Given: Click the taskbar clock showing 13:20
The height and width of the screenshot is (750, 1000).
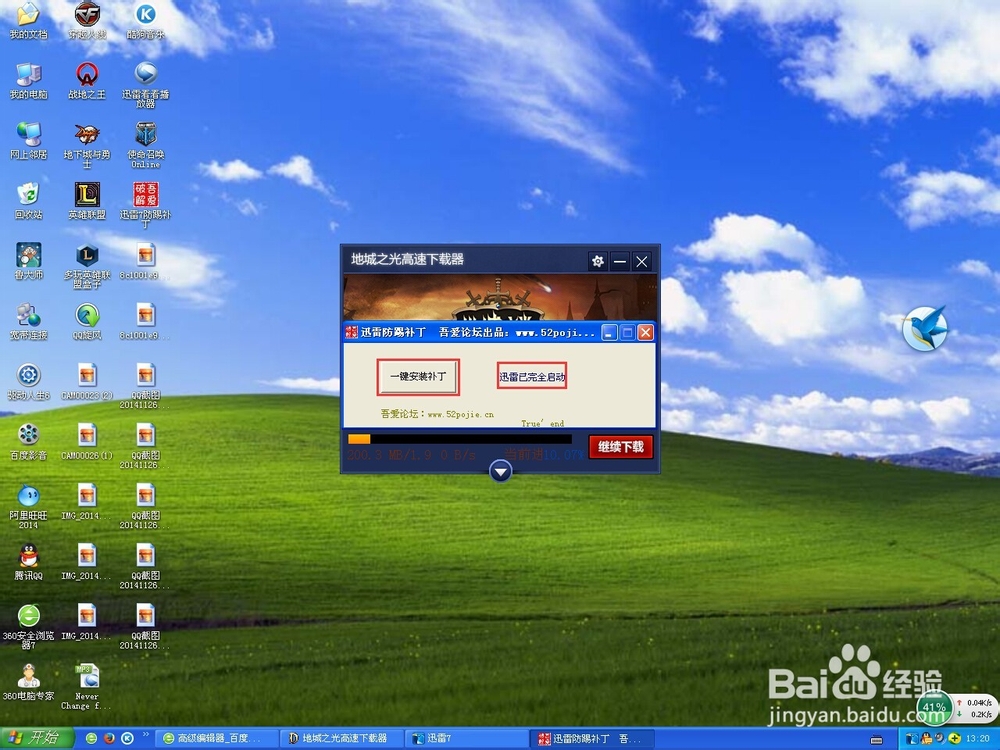Looking at the screenshot, I should 978,739.
